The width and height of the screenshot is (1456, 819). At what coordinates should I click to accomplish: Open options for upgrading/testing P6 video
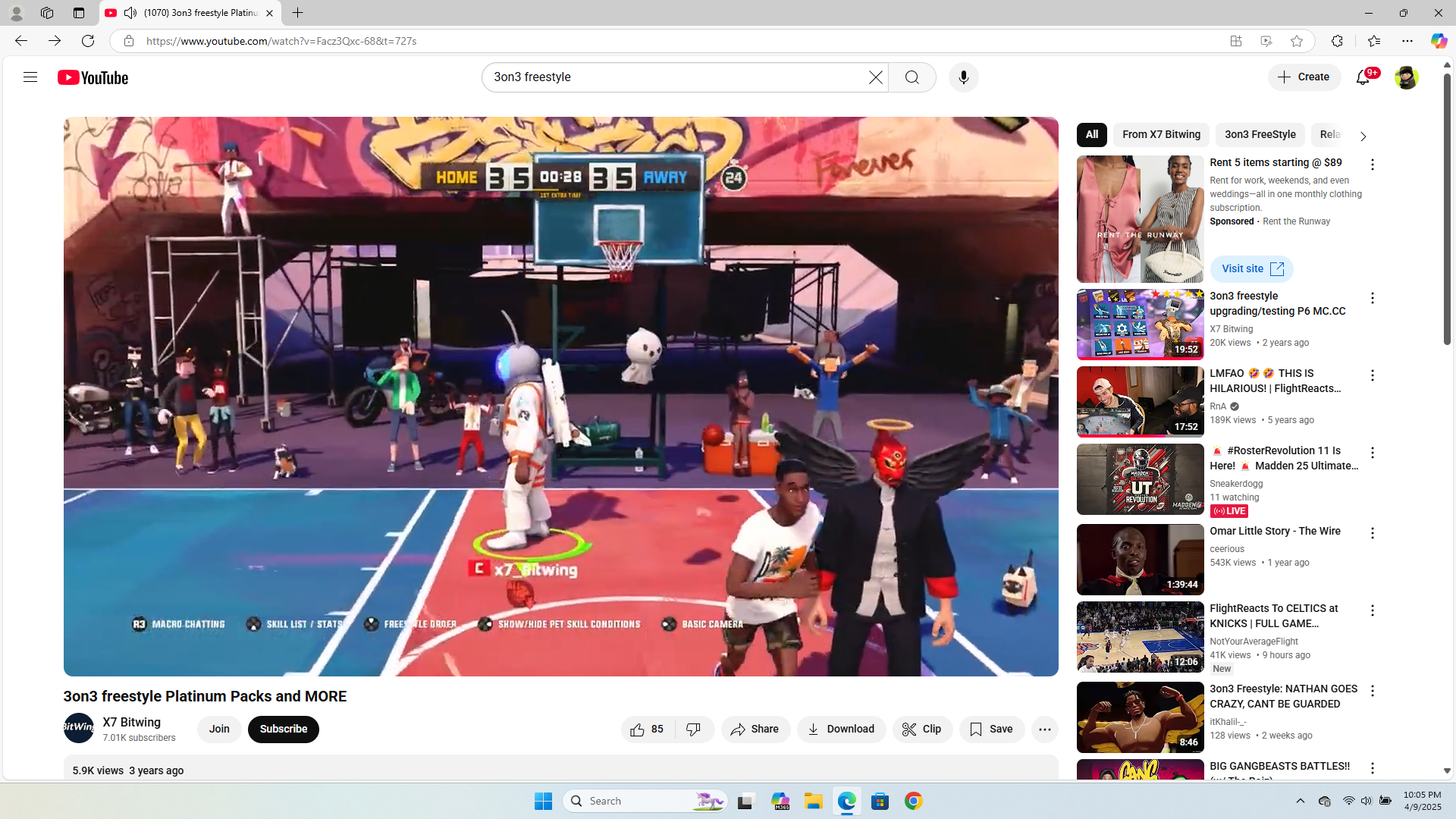click(1372, 298)
